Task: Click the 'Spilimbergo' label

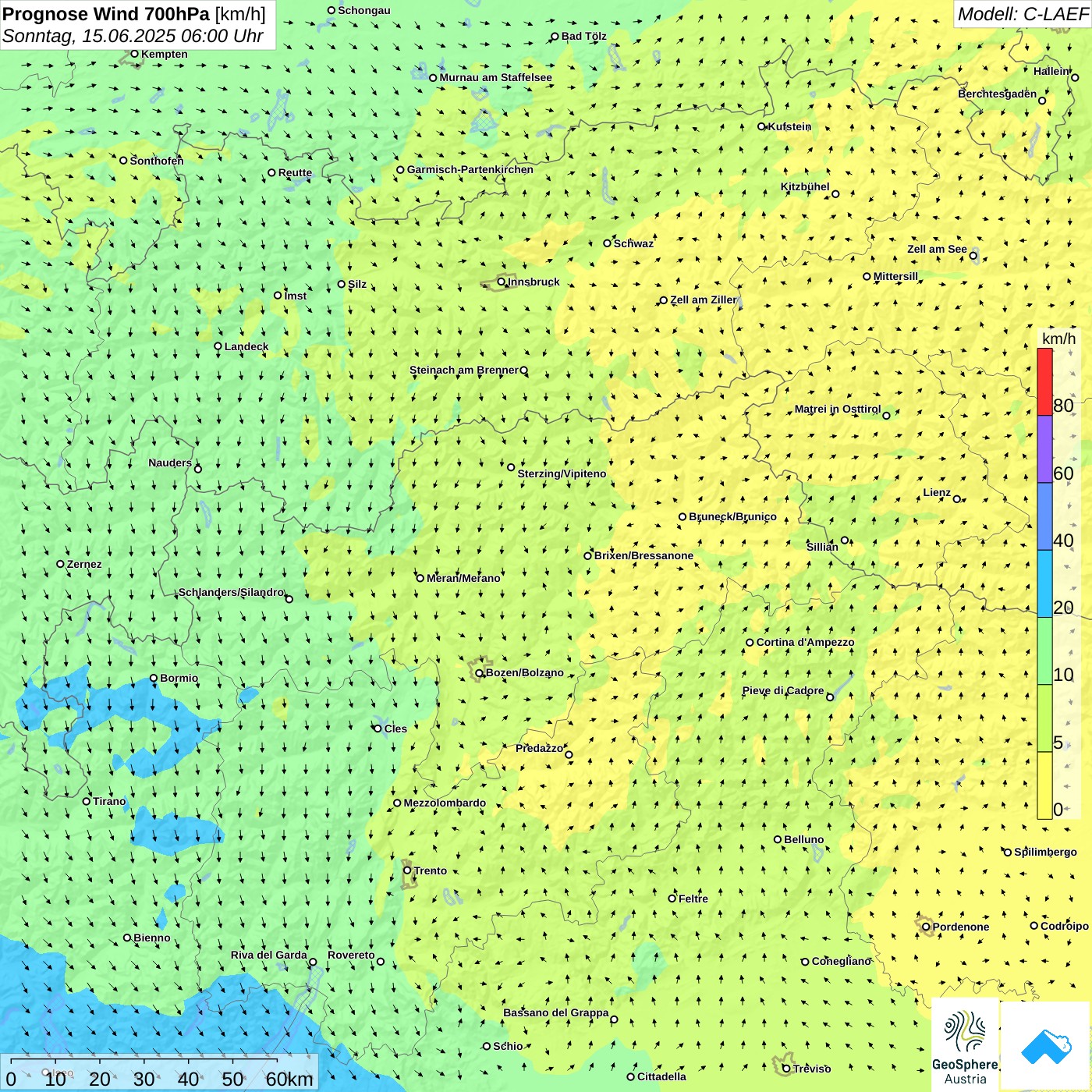Action: click(x=1046, y=852)
